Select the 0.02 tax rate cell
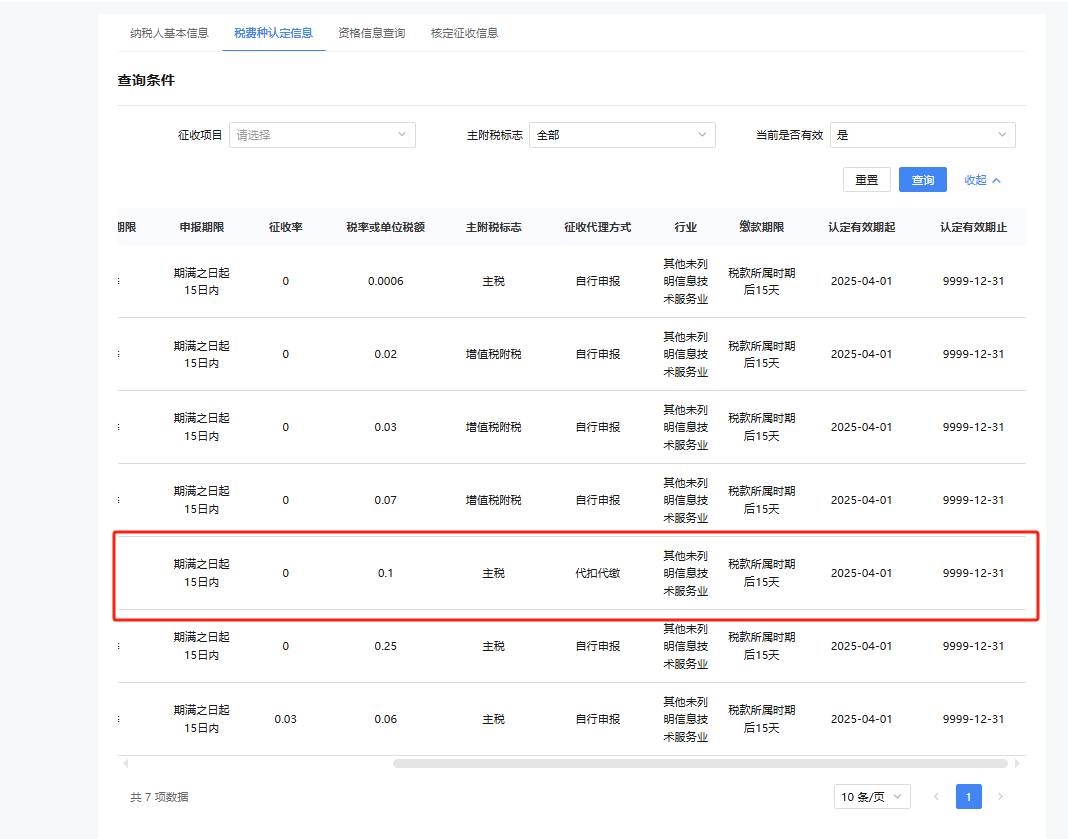The image size is (1068, 839). coord(386,354)
